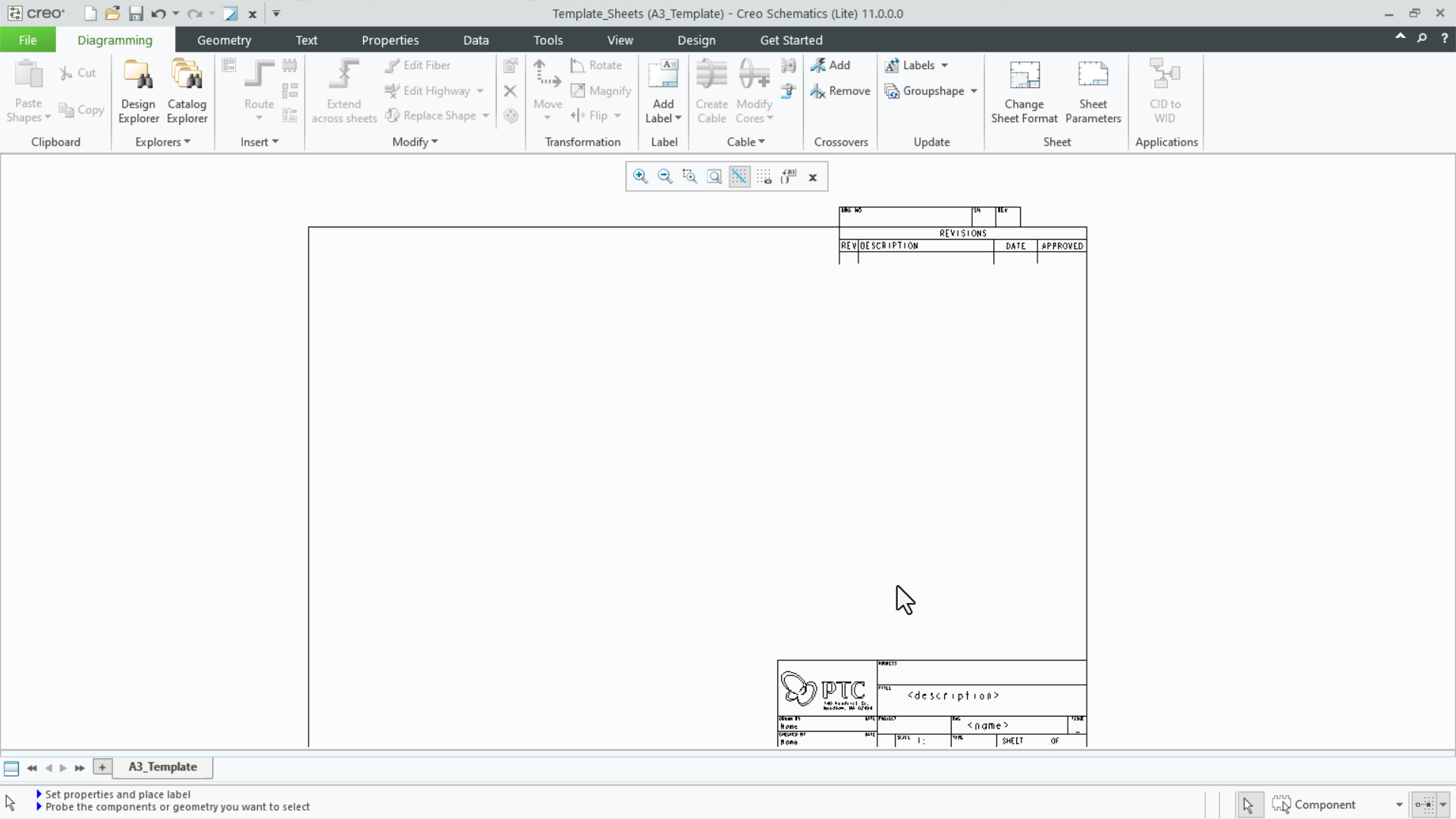Add a new sheet with plus button
1456x819 pixels.
click(102, 767)
